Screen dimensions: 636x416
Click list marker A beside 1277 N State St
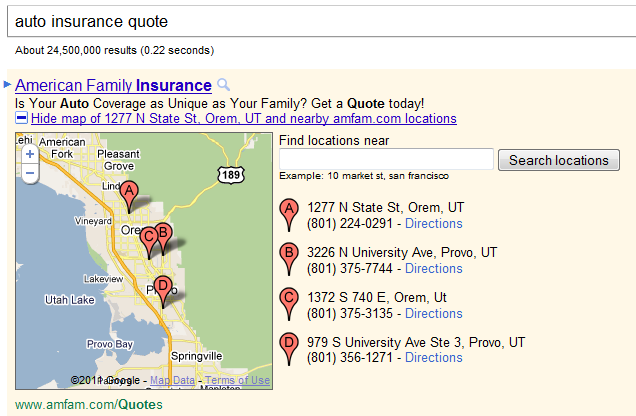(x=290, y=213)
